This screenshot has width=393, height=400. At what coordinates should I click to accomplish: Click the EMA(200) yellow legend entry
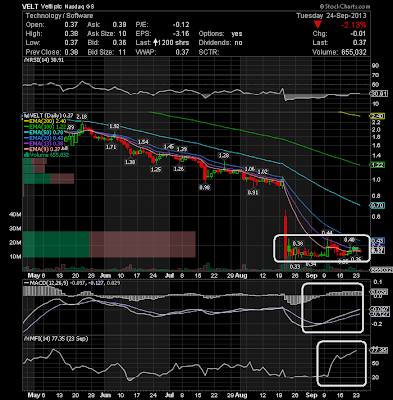pos(44,121)
